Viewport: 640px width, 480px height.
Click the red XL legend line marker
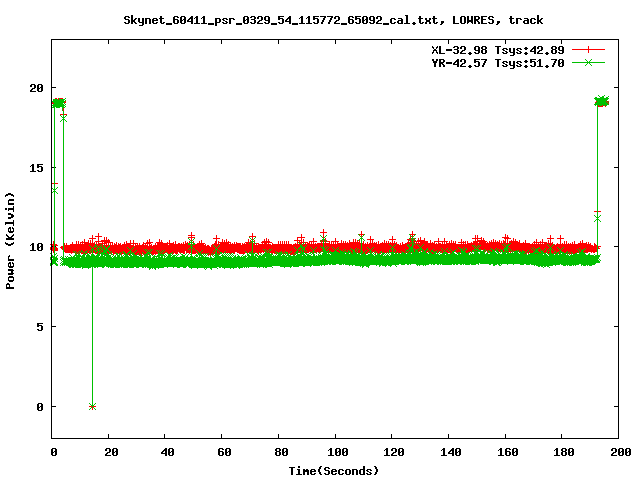(590, 49)
